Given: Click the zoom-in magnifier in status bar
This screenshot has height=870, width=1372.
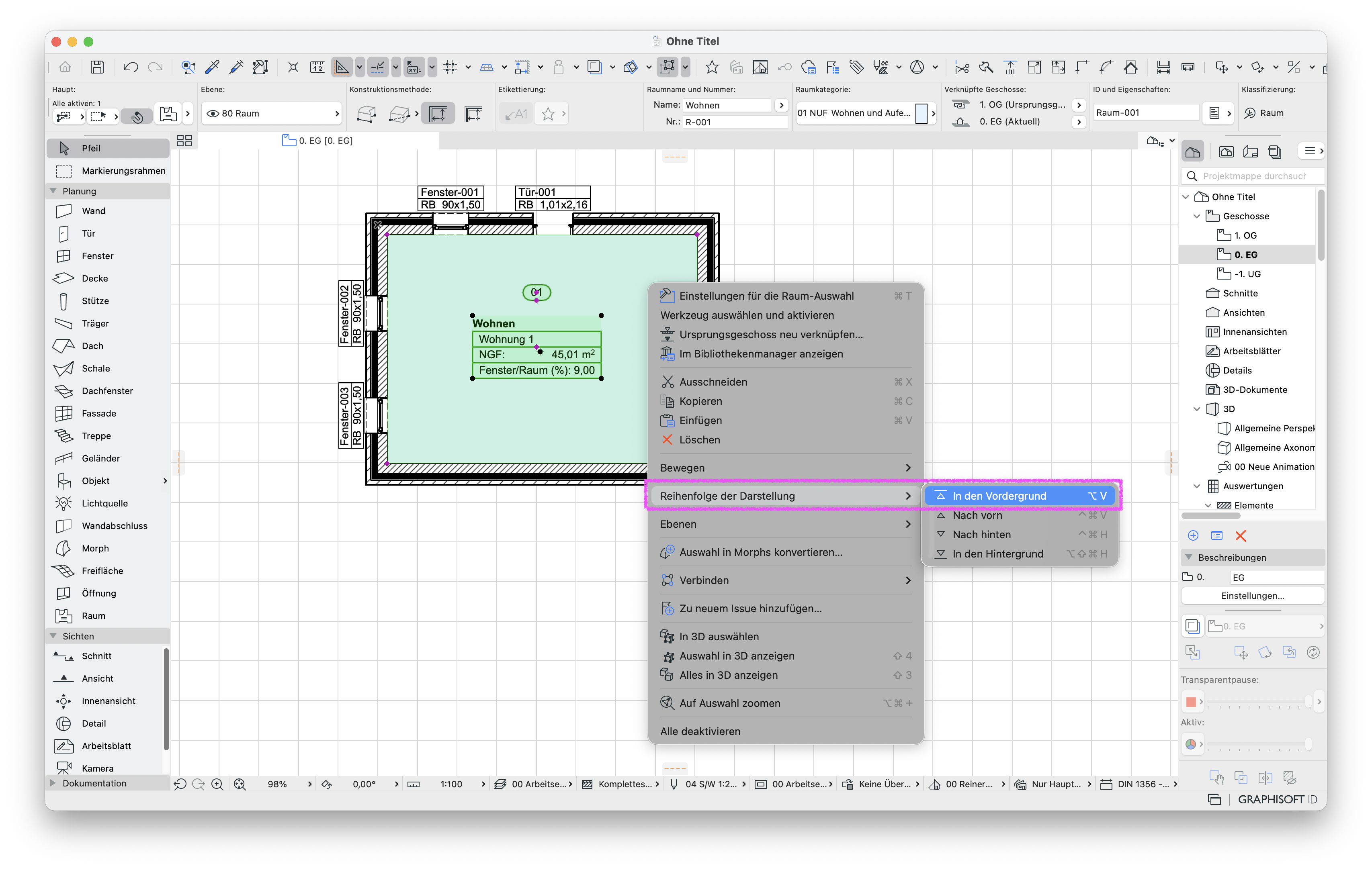Looking at the screenshot, I should [x=217, y=784].
